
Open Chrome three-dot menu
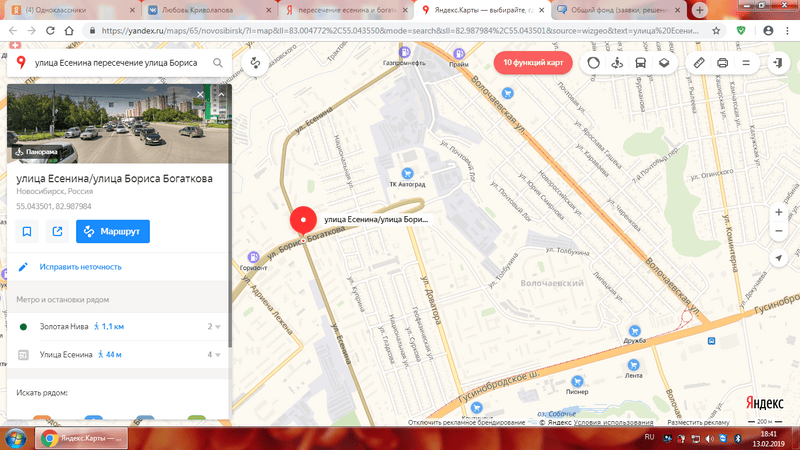[787, 31]
